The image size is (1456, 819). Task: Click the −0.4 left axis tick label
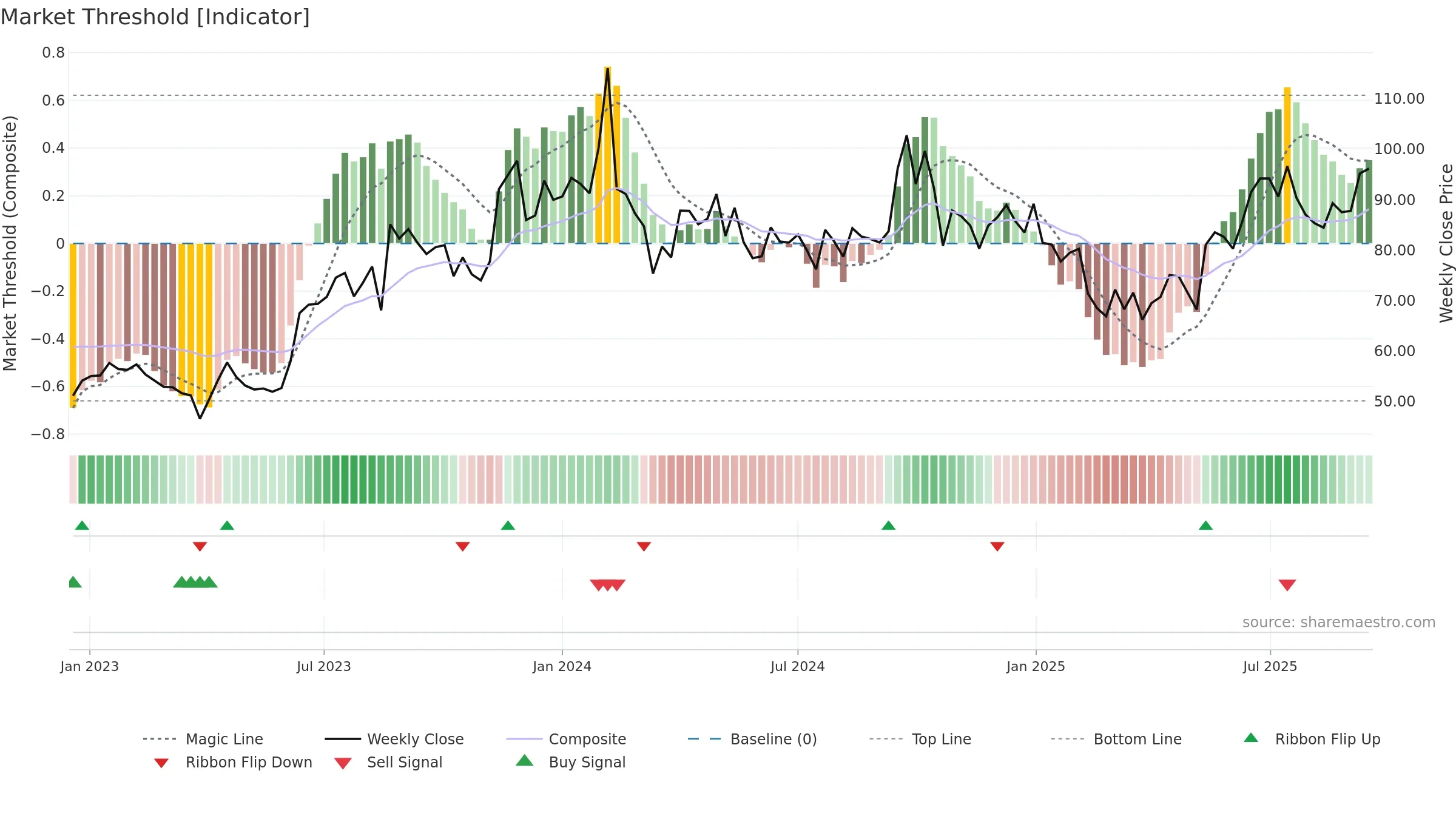(x=48, y=339)
